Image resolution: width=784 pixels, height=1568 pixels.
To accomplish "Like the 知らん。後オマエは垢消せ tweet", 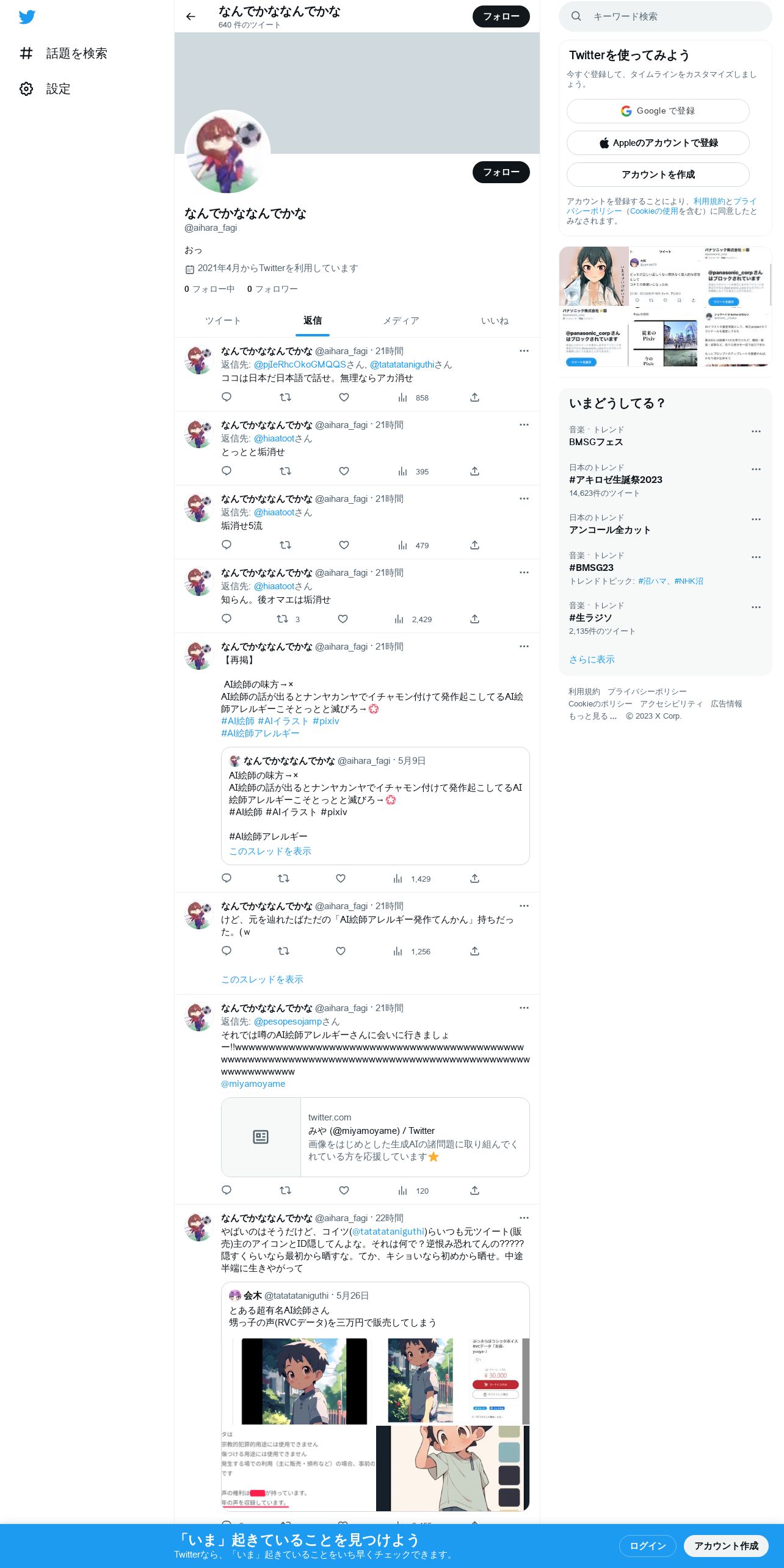I will click(x=343, y=619).
